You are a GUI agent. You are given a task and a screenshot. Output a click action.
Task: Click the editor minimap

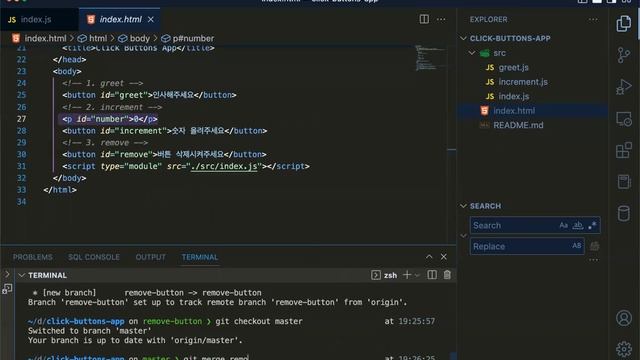(x=430, y=58)
